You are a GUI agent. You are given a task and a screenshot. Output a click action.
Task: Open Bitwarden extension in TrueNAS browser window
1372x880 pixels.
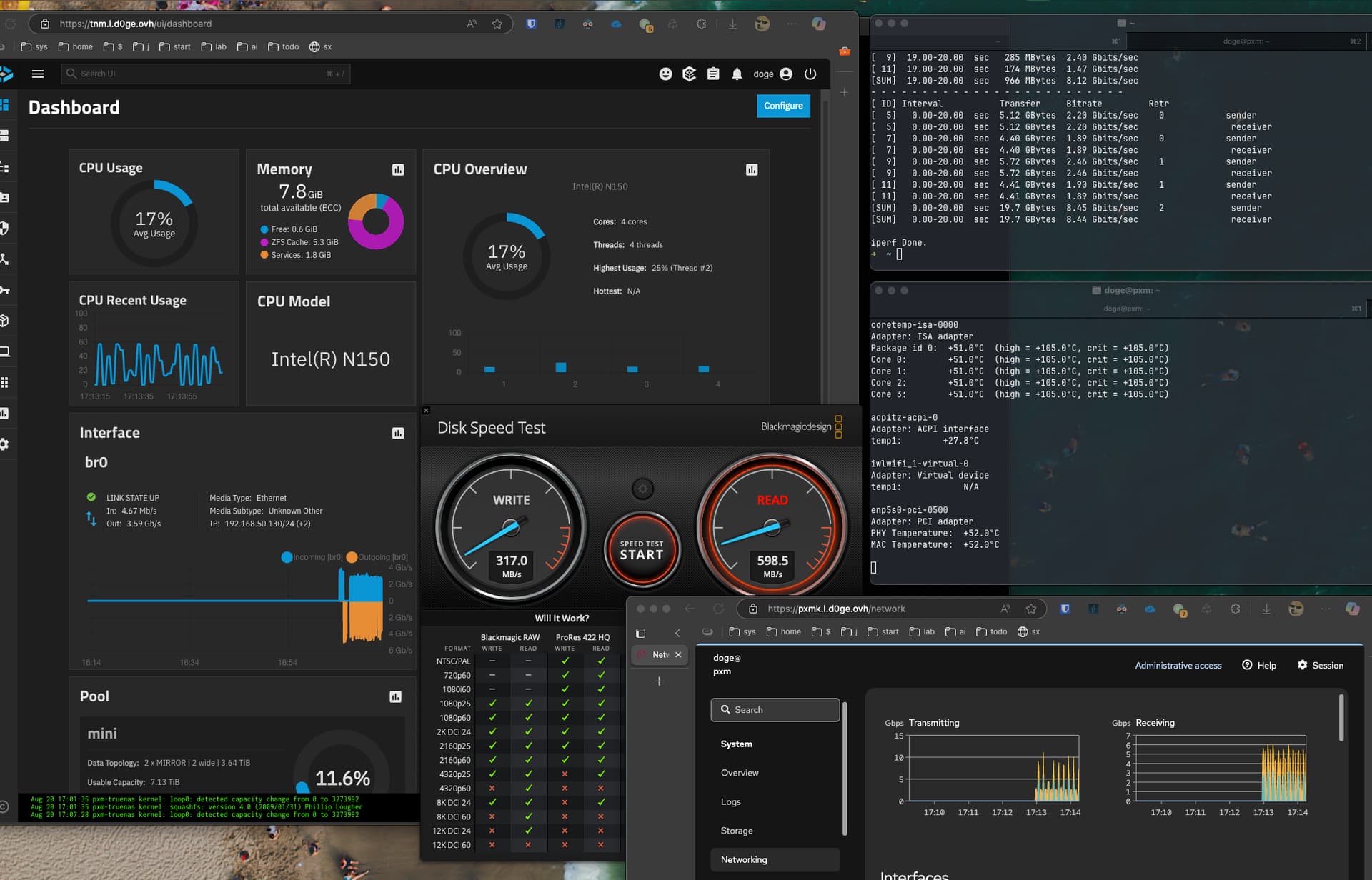pos(531,24)
